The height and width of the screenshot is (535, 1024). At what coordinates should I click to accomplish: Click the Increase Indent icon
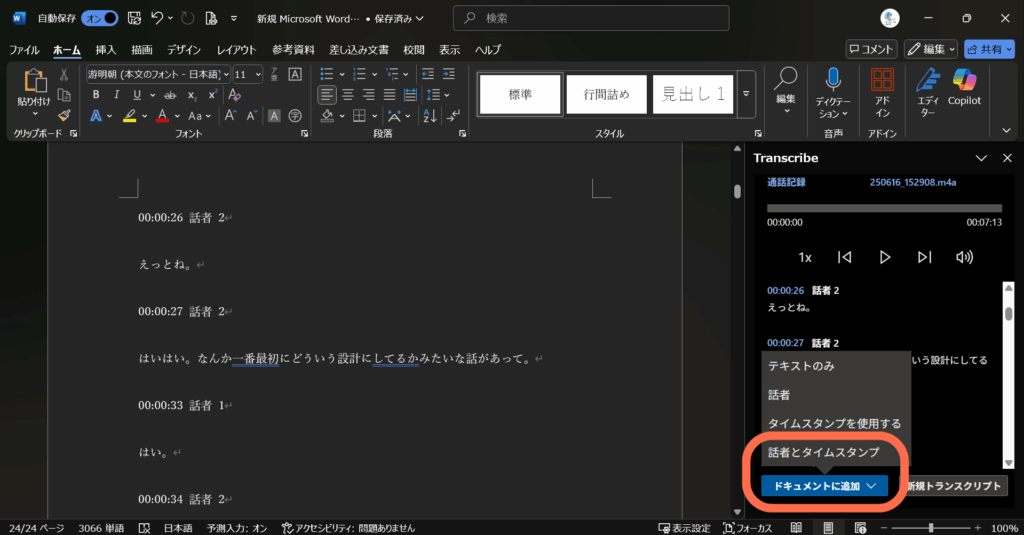pyautogui.click(x=449, y=74)
